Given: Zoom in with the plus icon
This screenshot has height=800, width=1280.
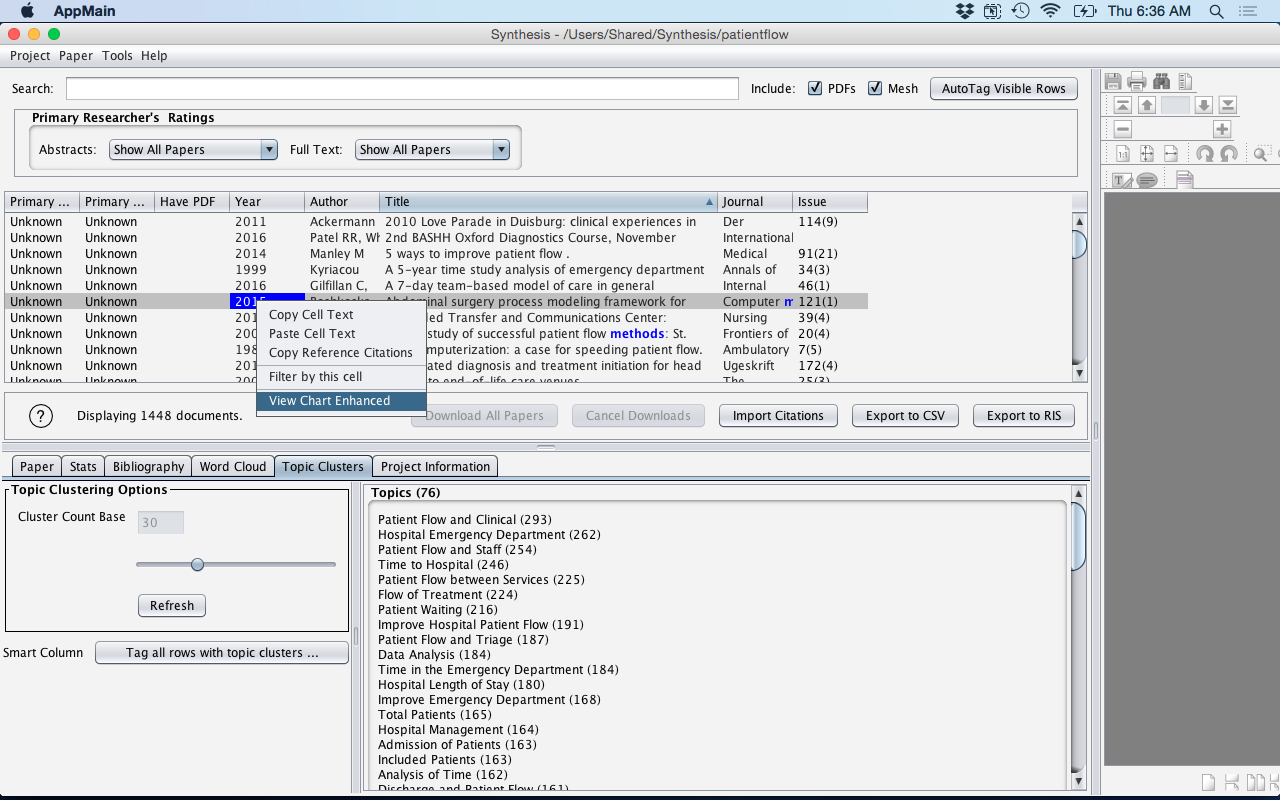Looking at the screenshot, I should pos(1222,129).
